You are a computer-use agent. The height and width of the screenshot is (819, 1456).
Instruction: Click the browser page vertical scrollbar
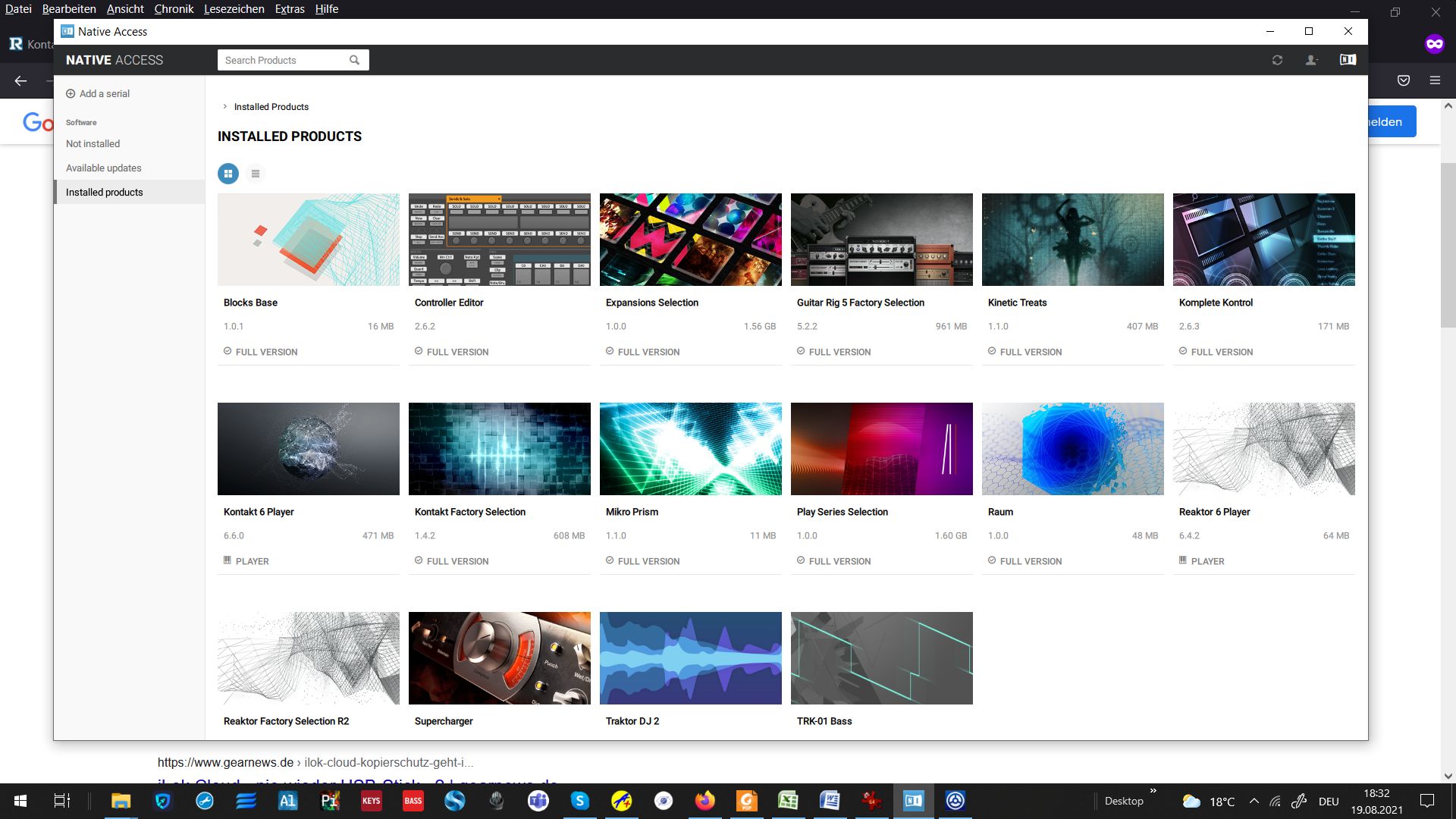tap(1448, 244)
